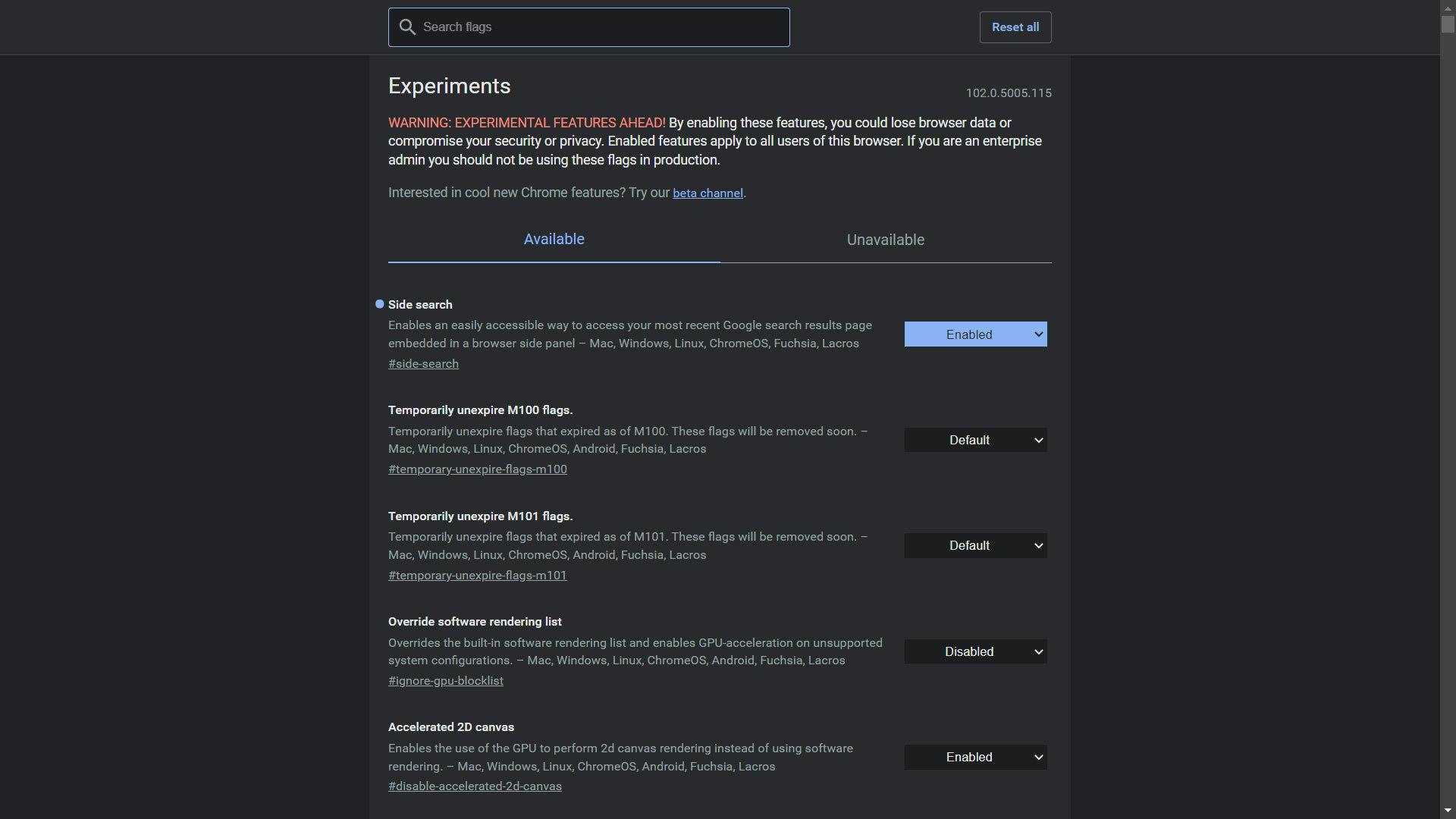Screen dimensions: 1456x819
Task: Click the magnifier icon in search box
Action: 407,27
